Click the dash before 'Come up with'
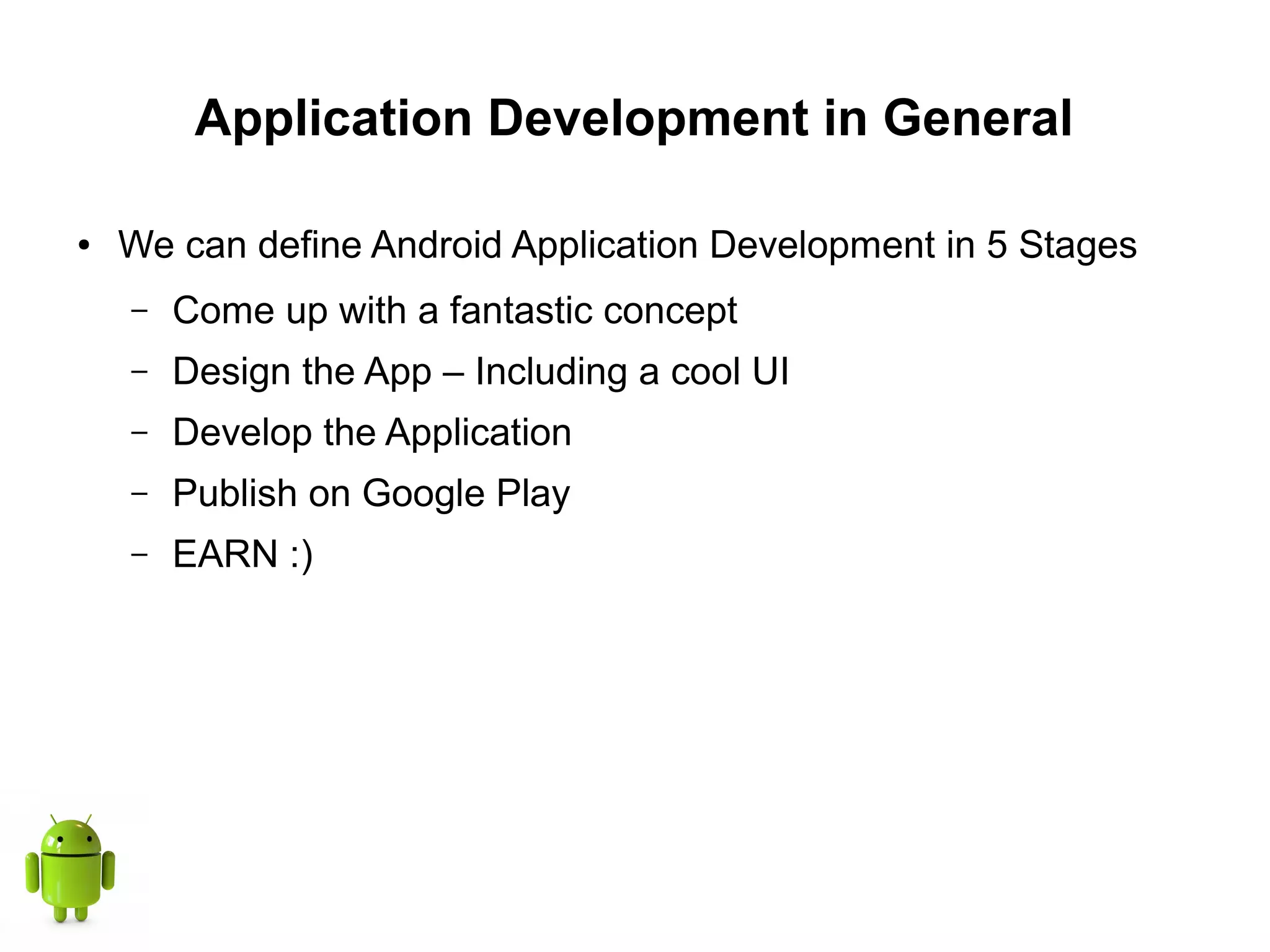Viewport: 1270px width, 952px height. [x=140, y=311]
